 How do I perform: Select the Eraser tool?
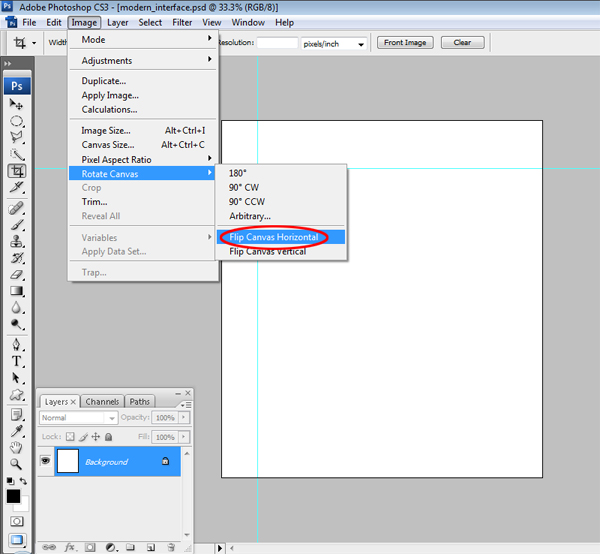16,274
